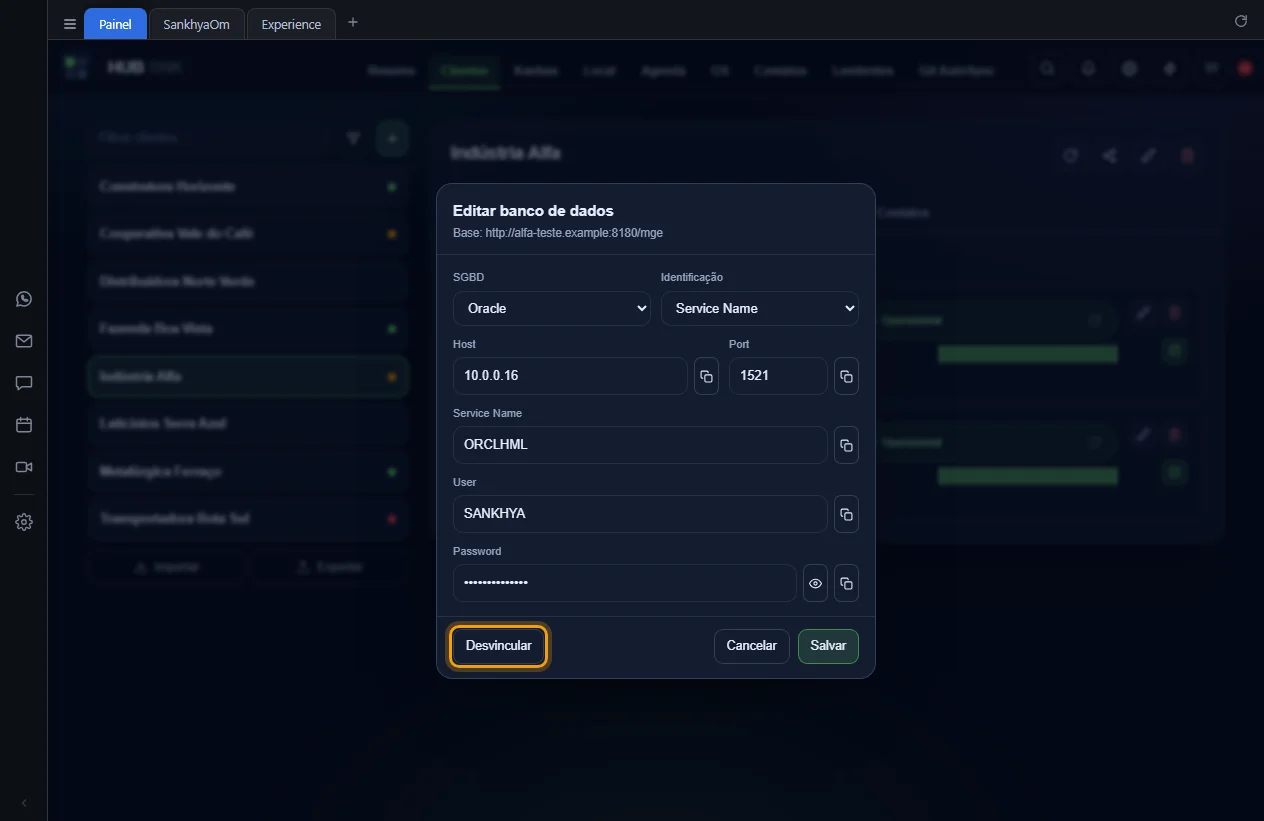Copy the User value SANKHYA
The height and width of the screenshot is (821, 1264).
tap(846, 514)
